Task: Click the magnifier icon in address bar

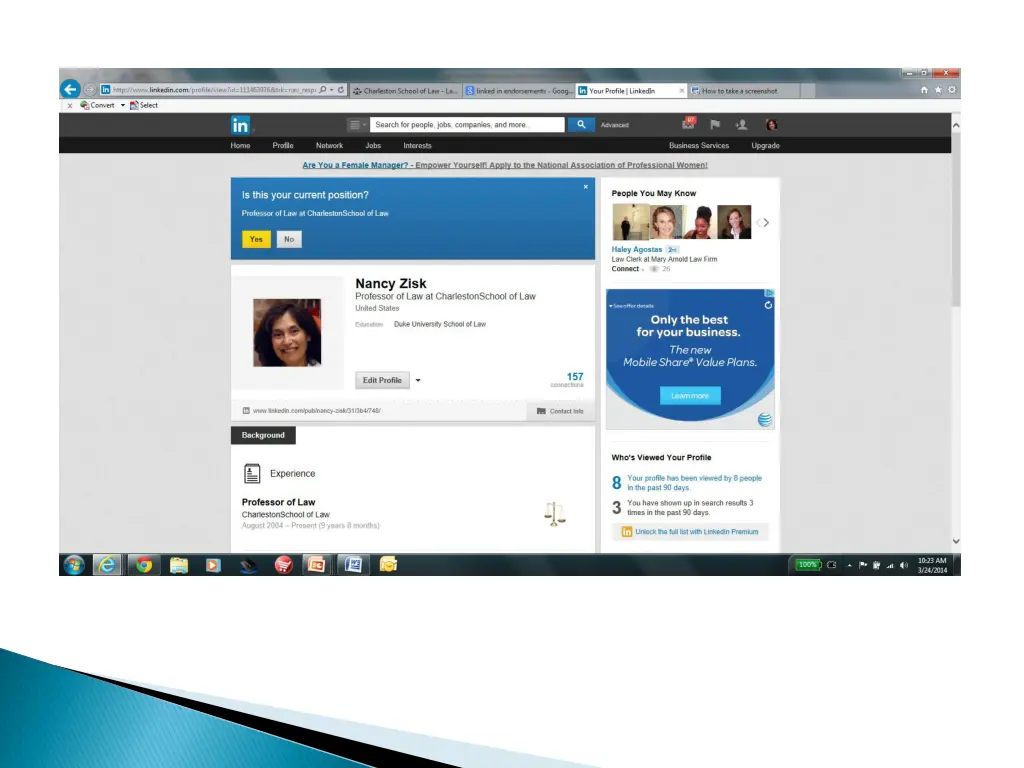Action: pos(323,90)
